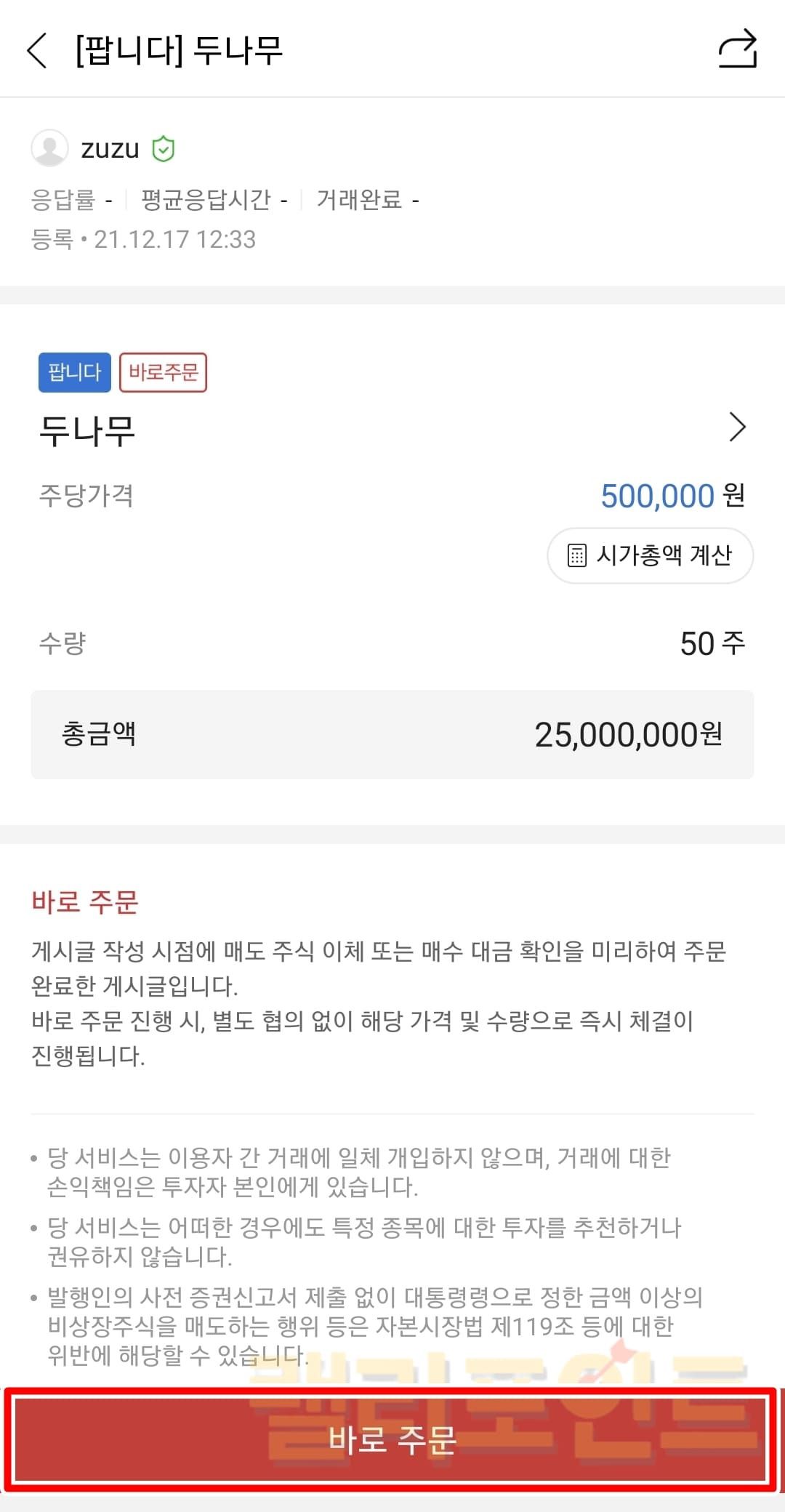The width and height of the screenshot is (785, 1512).
Task: Tap the 50 주 quantity value
Action: click(712, 643)
